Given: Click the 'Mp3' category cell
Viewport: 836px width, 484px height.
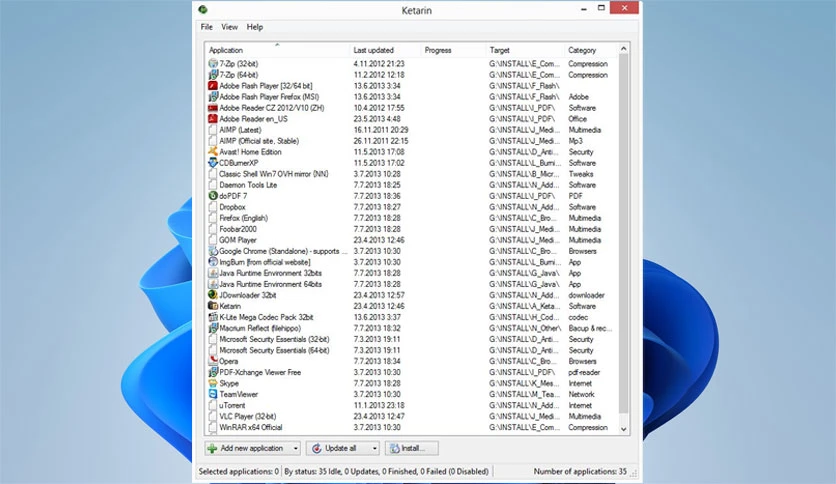Looking at the screenshot, I should pyautogui.click(x=575, y=141).
